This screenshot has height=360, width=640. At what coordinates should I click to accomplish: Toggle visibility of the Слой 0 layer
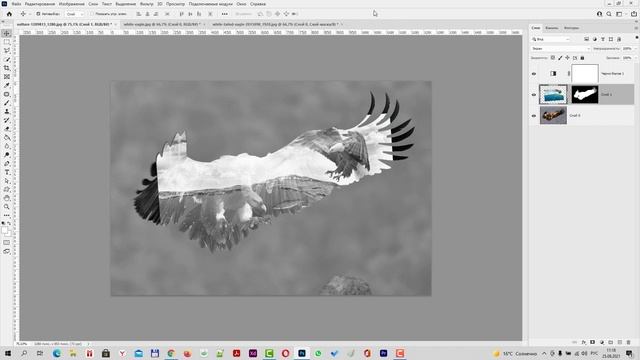(534, 116)
